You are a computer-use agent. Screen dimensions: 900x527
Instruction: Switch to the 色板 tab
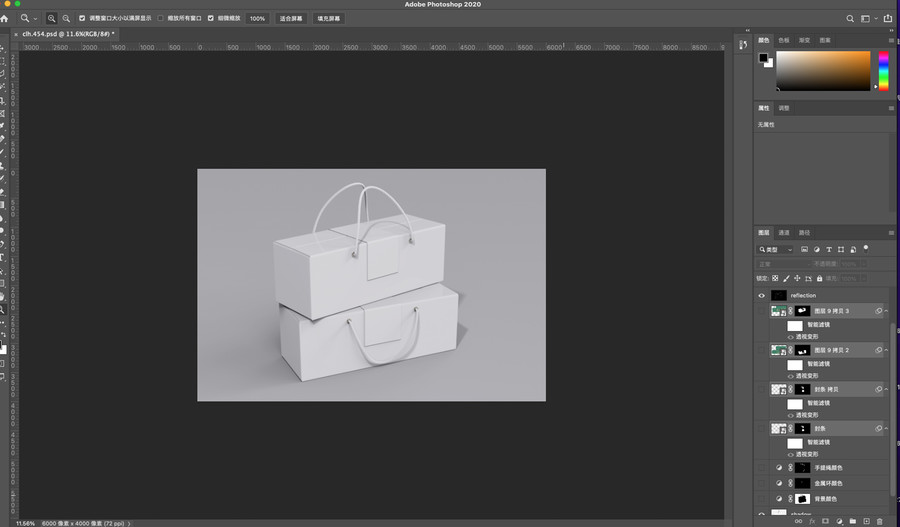coord(784,40)
